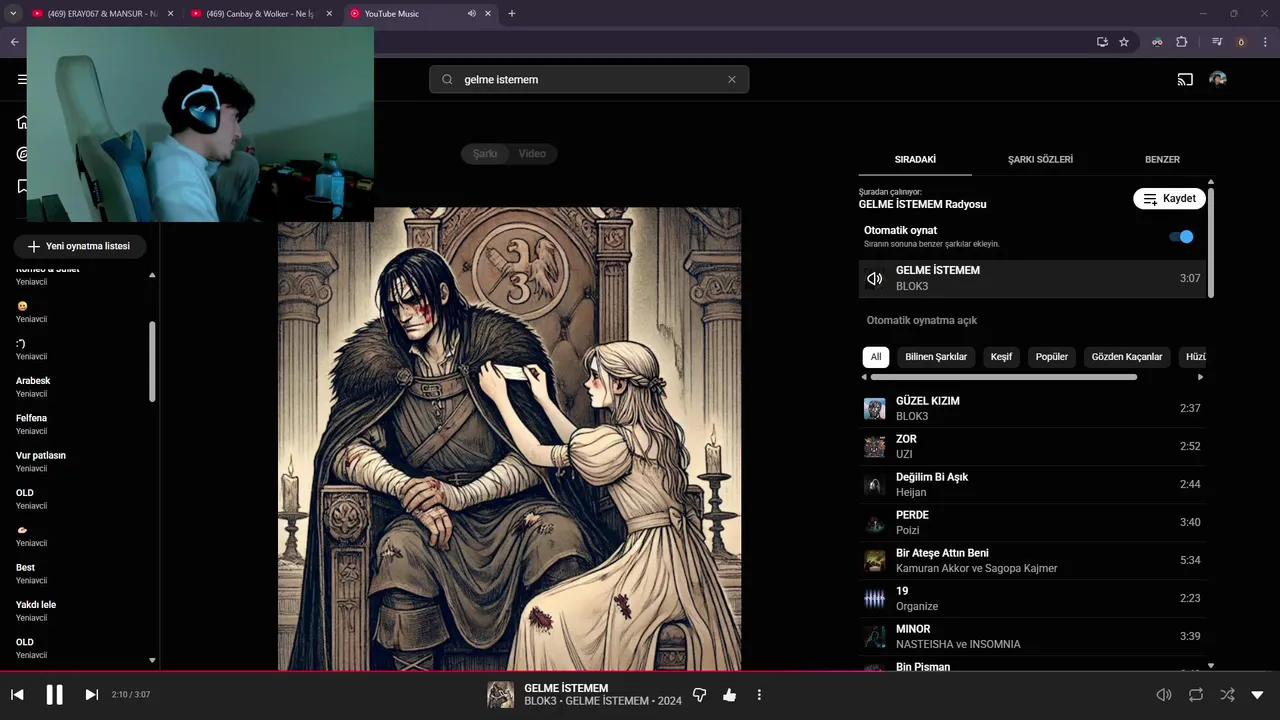Click the filter chips horizontal scrollbar
1280x720 pixels.
click(1004, 377)
